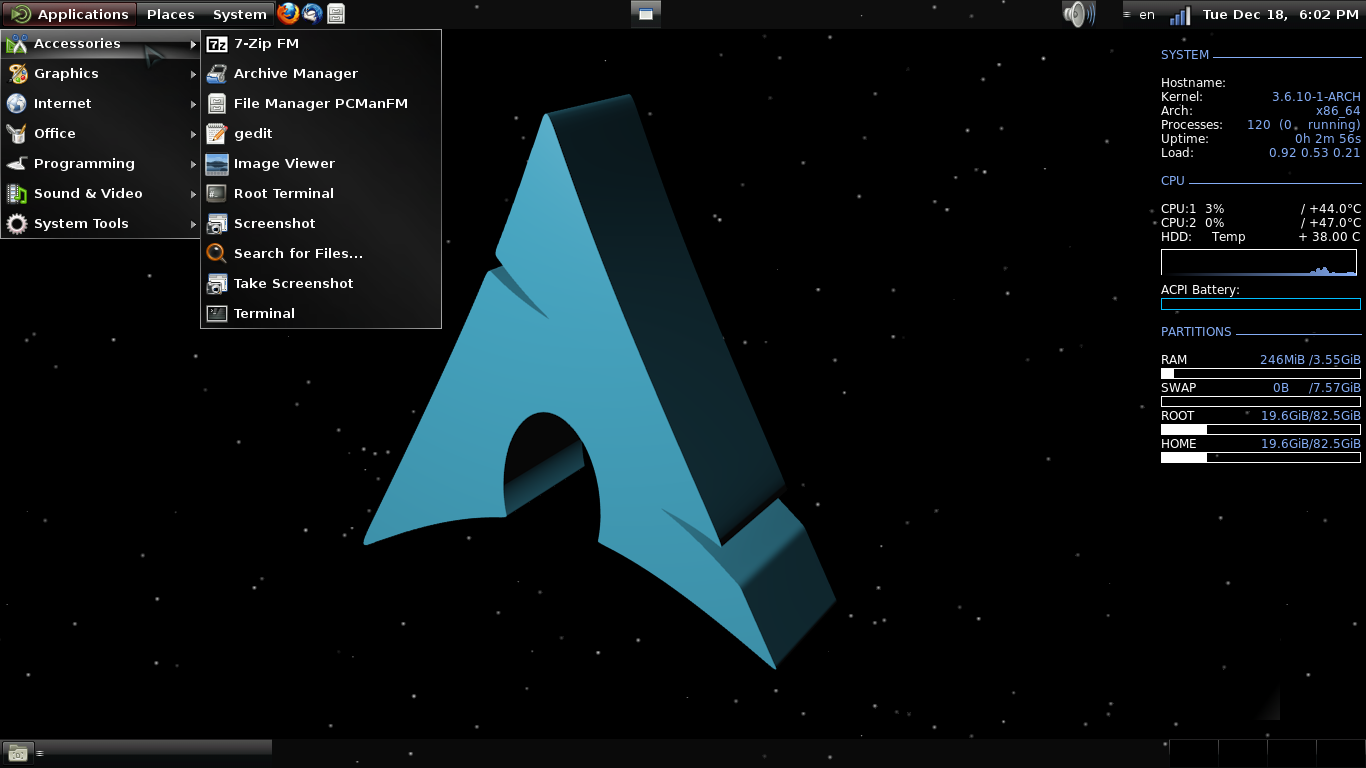Image resolution: width=1366 pixels, height=768 pixels.
Task: Click the load value '0.92 0.53 0.21'
Action: [x=1315, y=153]
